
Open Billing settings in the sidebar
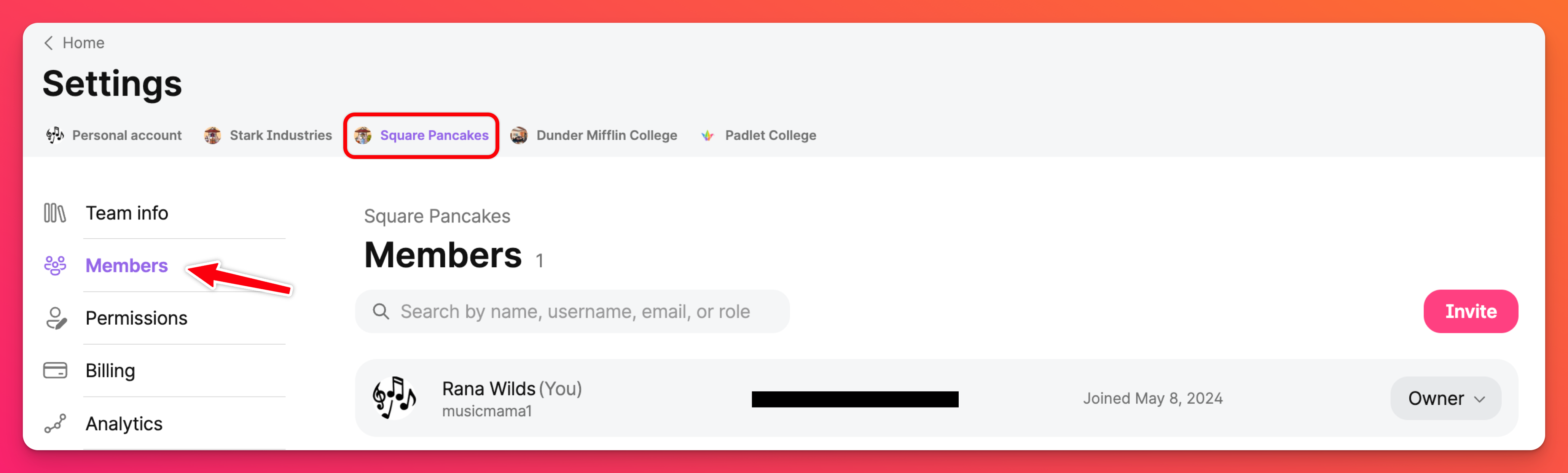pos(110,370)
